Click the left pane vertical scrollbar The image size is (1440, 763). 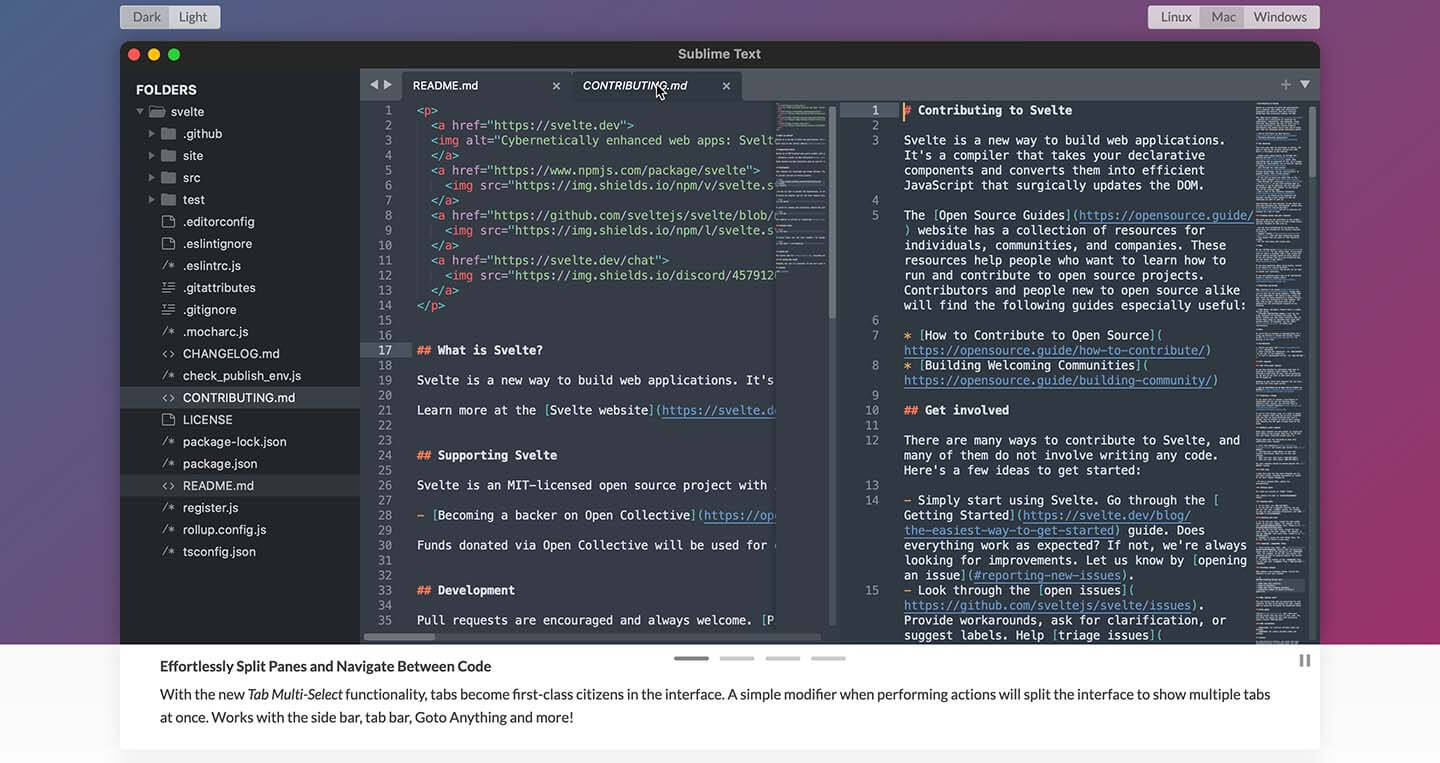(x=832, y=212)
